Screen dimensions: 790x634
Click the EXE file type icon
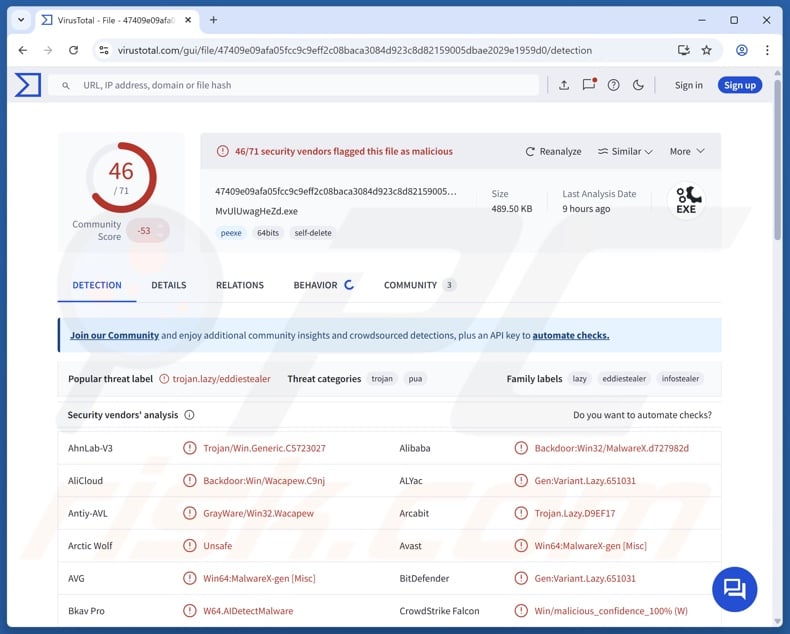686,200
